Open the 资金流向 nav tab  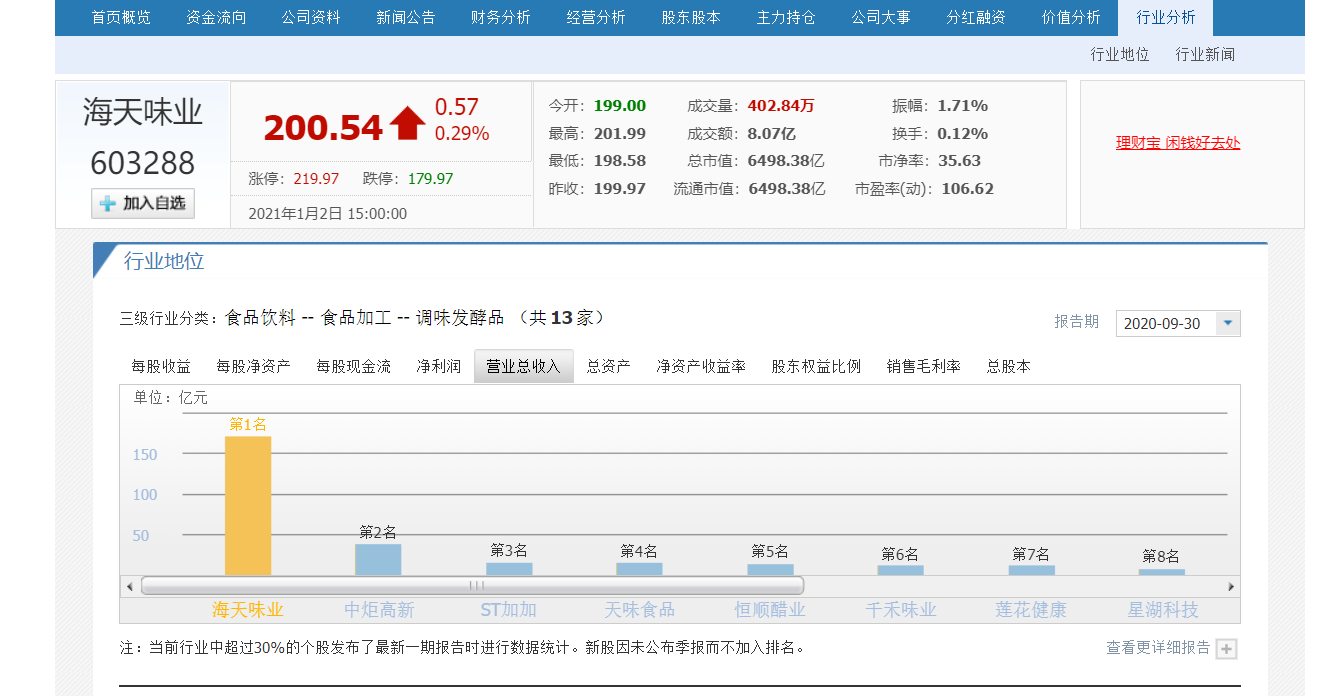tap(216, 18)
